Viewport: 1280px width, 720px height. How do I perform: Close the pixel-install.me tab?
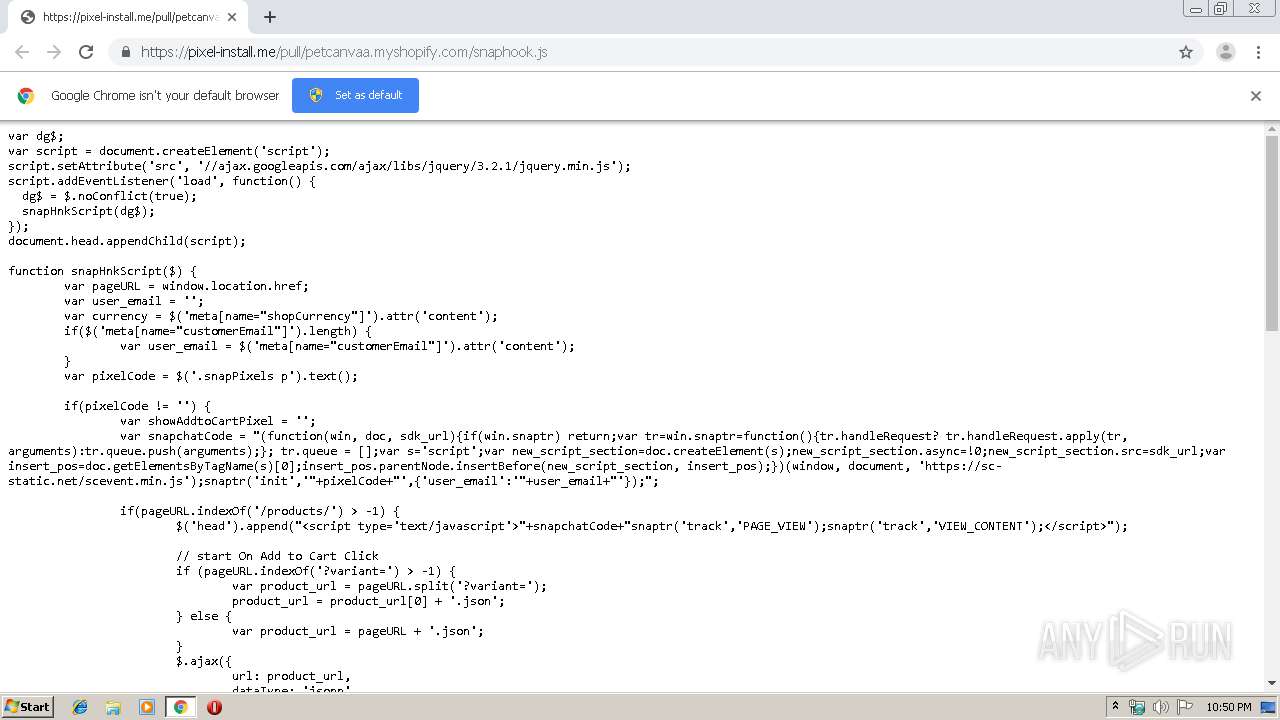pos(232,17)
